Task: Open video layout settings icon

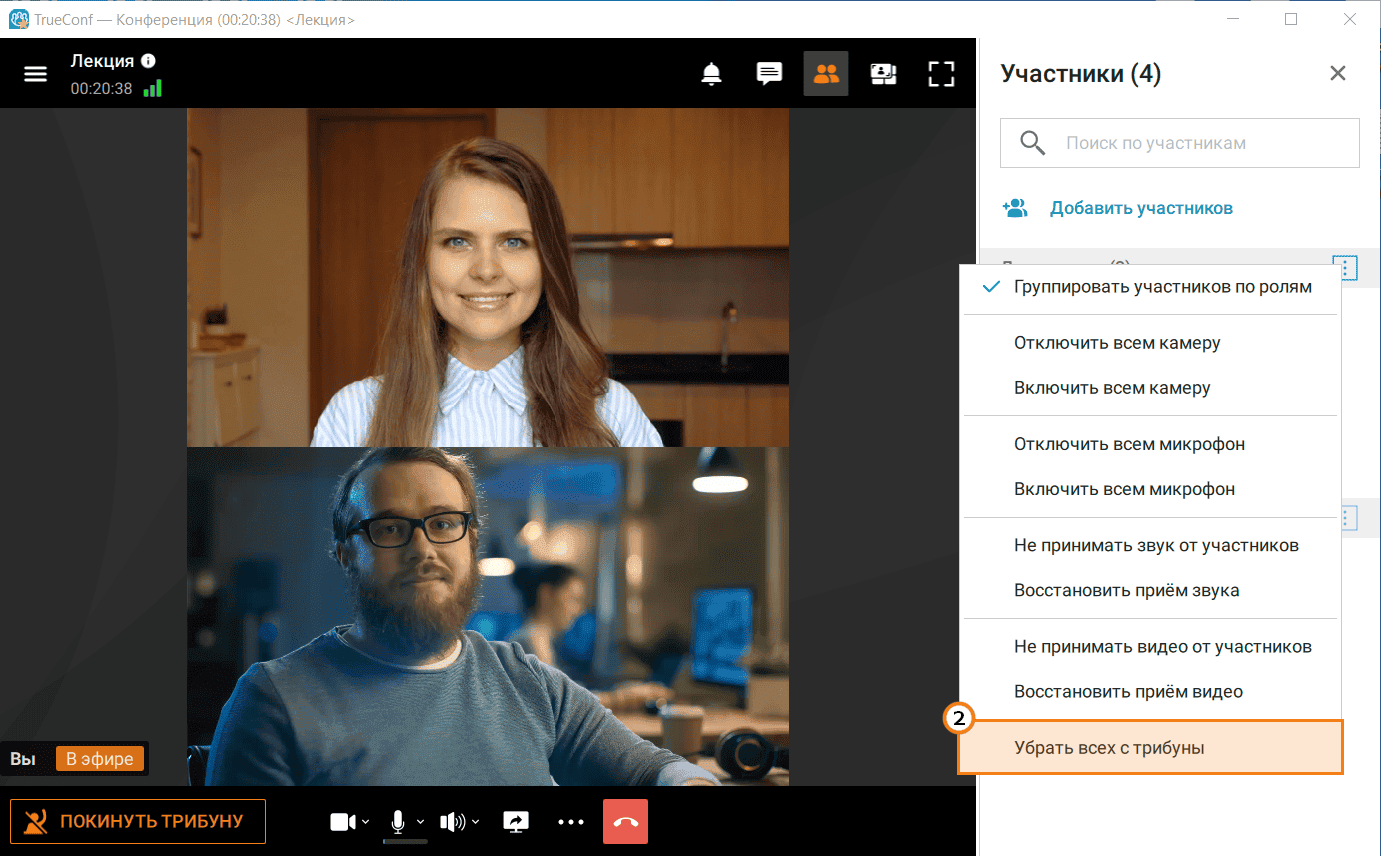Action: click(883, 74)
